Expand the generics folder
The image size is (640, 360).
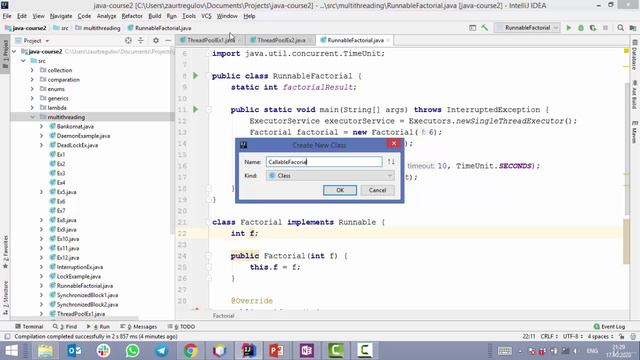[x=32, y=98]
